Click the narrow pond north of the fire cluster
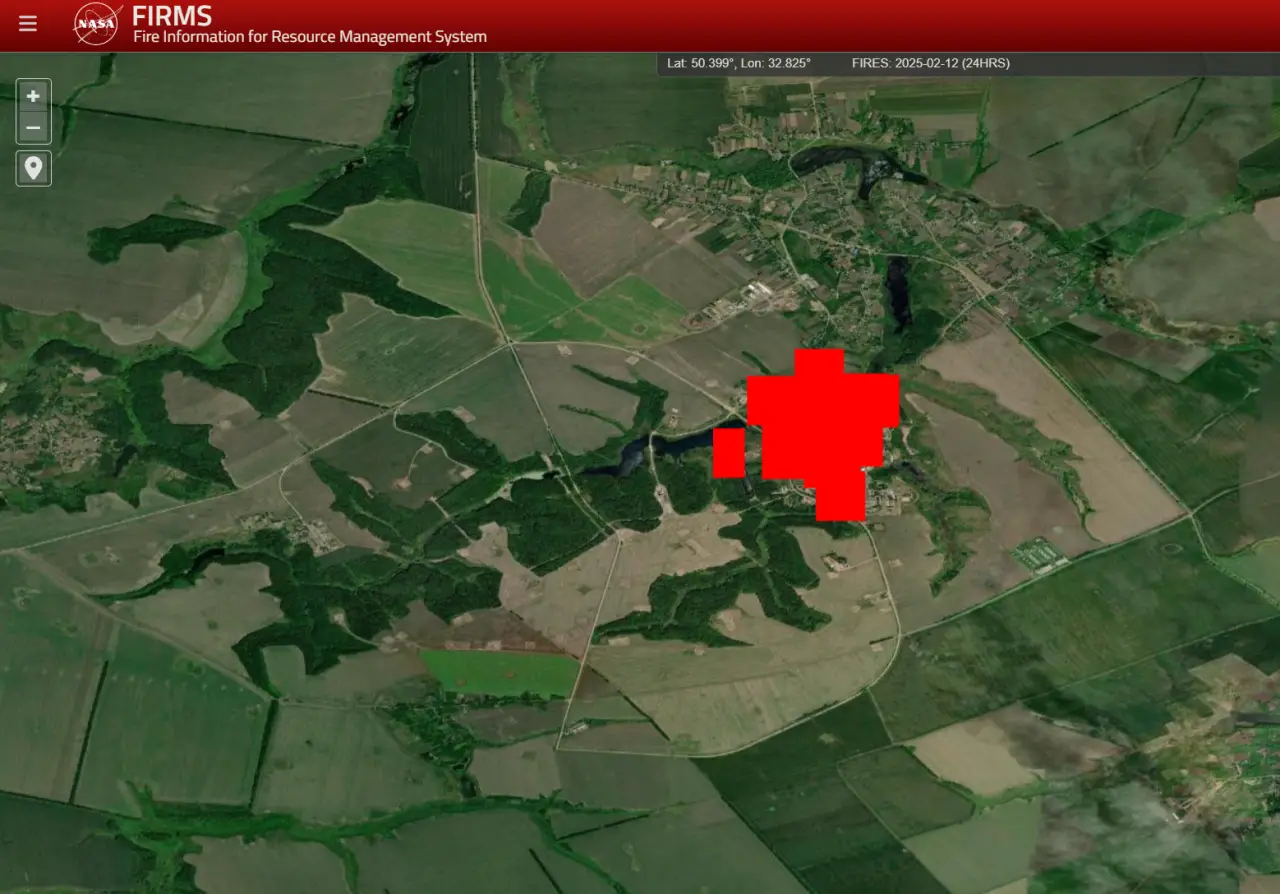The width and height of the screenshot is (1280, 894). 899,290
